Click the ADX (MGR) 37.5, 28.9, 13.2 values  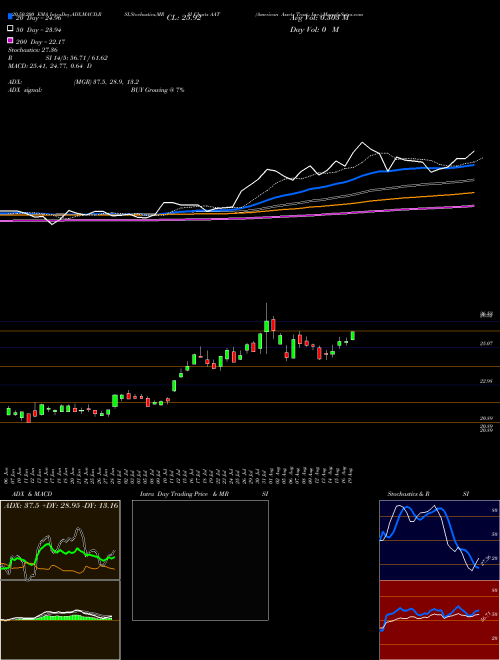pos(106,82)
